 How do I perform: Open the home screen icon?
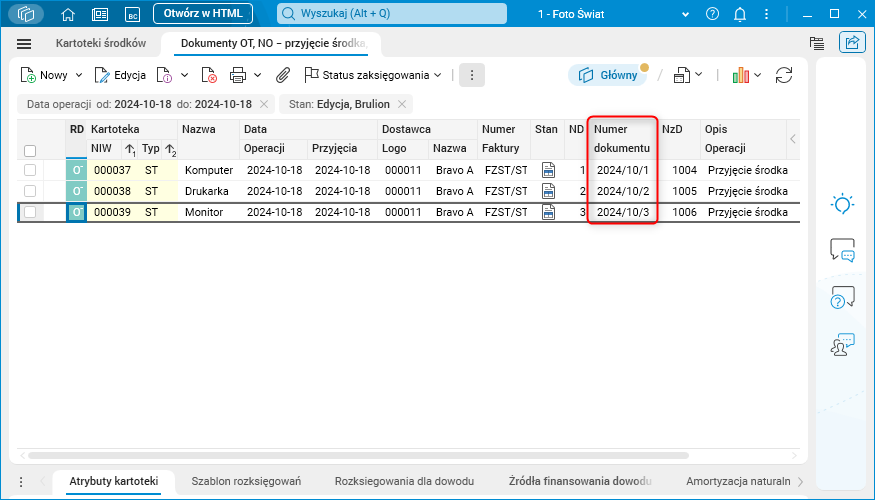click(x=68, y=15)
